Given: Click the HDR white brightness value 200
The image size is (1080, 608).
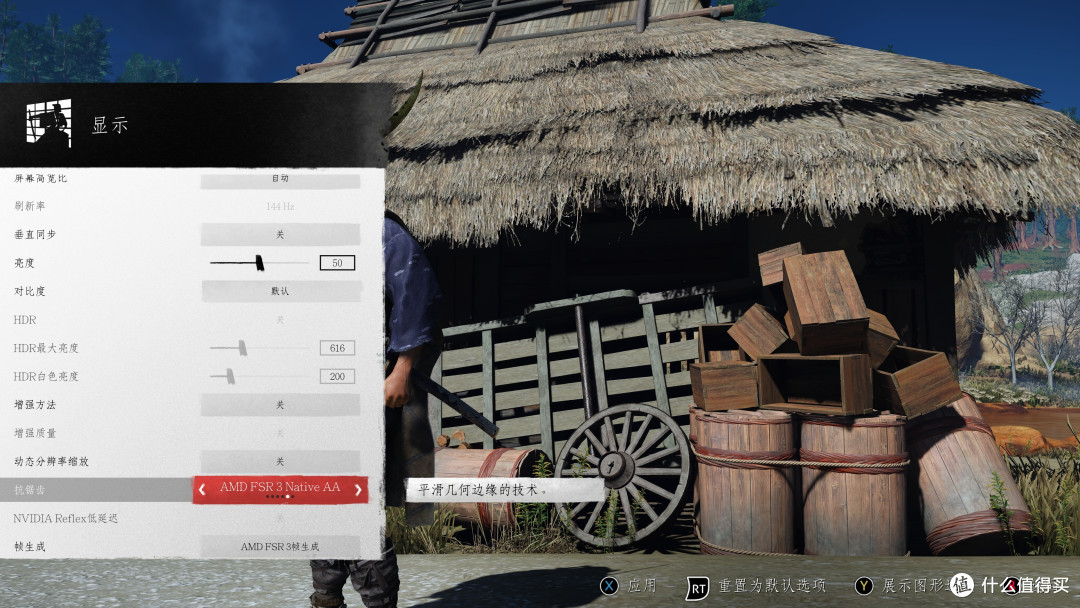Looking at the screenshot, I should 338,377.
